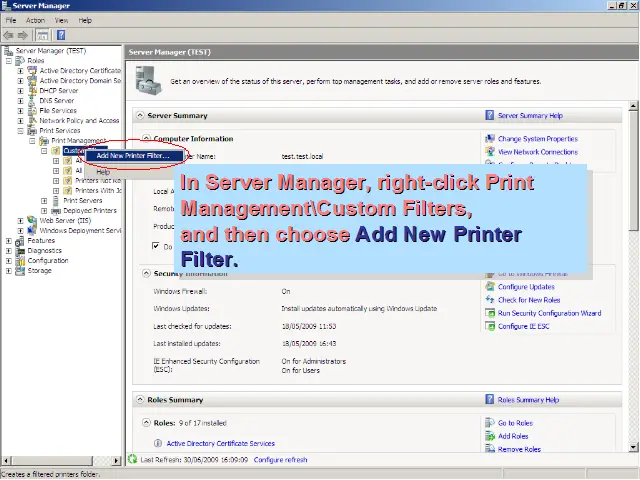The width and height of the screenshot is (640, 480).
Task: Toggle the checkbox labeled 'Do'
Action: [156, 246]
